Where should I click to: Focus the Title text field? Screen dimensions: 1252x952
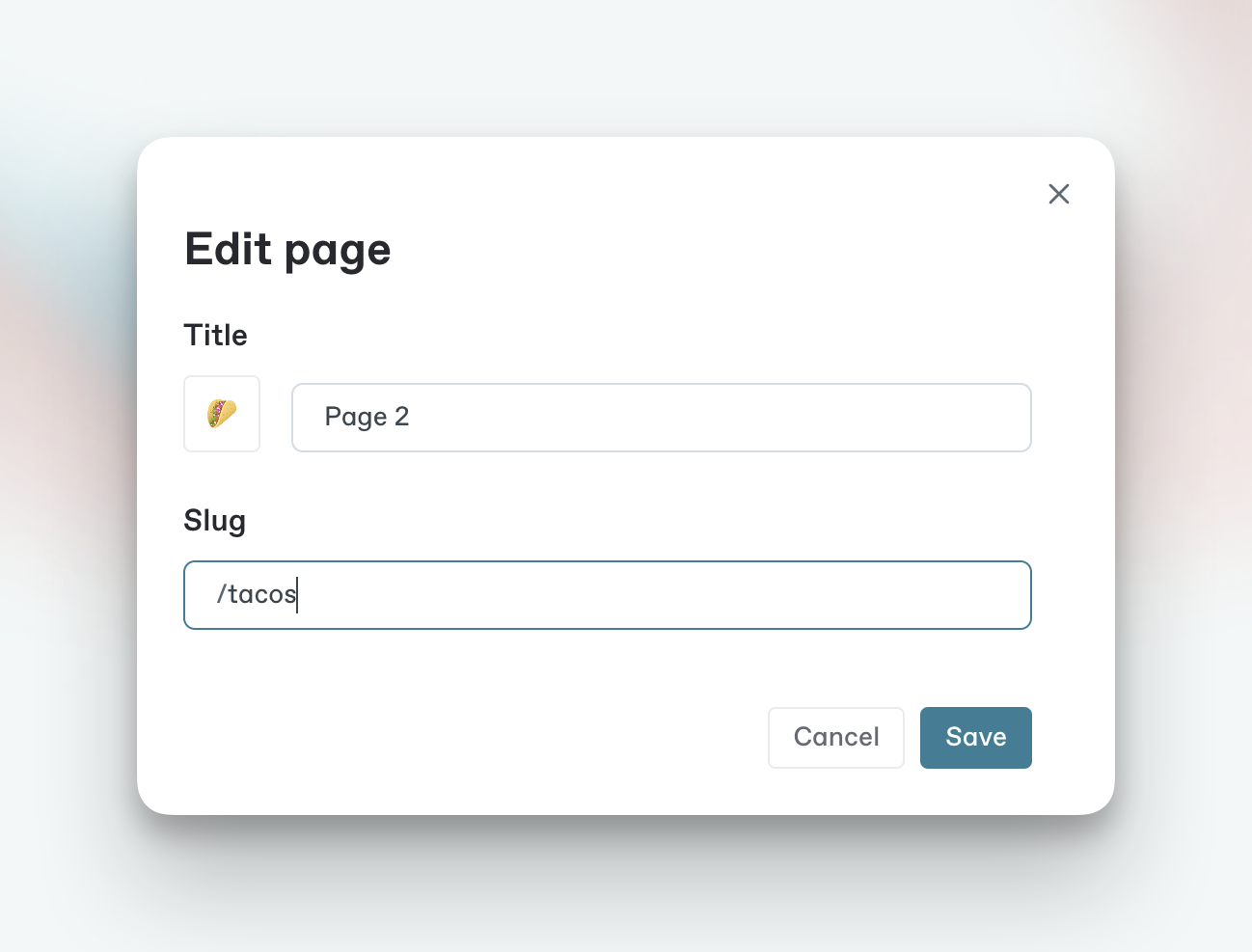(661, 418)
